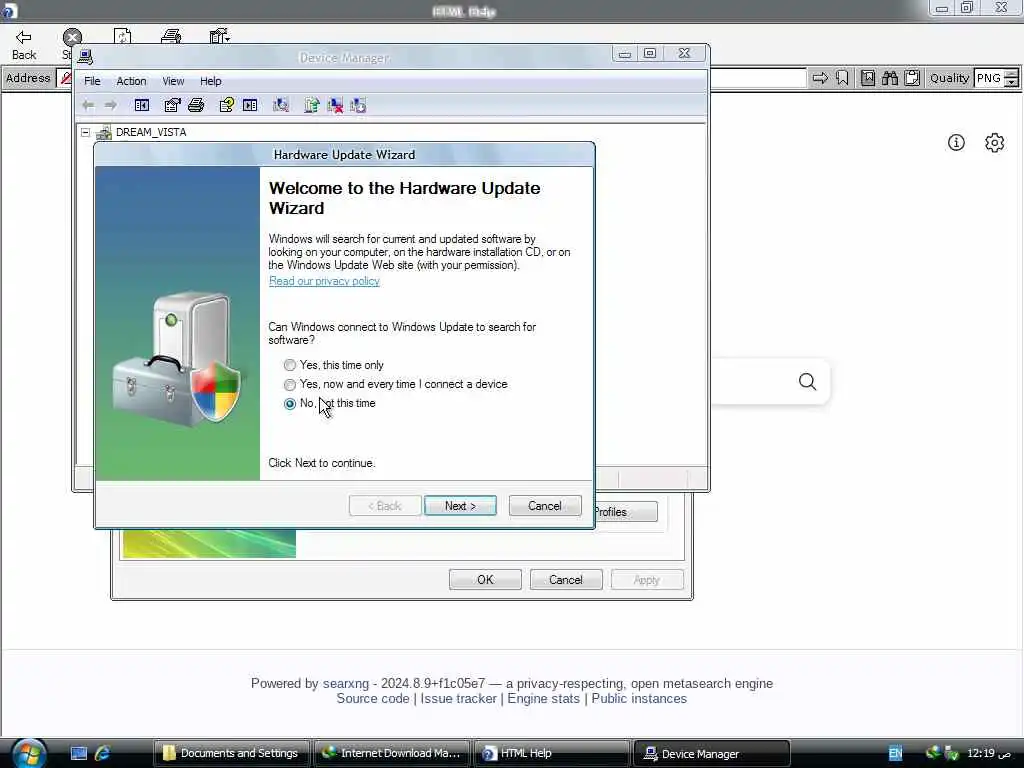This screenshot has width=1024, height=768.
Task: Select 'Yes, this time only' radio option
Action: click(x=290, y=365)
